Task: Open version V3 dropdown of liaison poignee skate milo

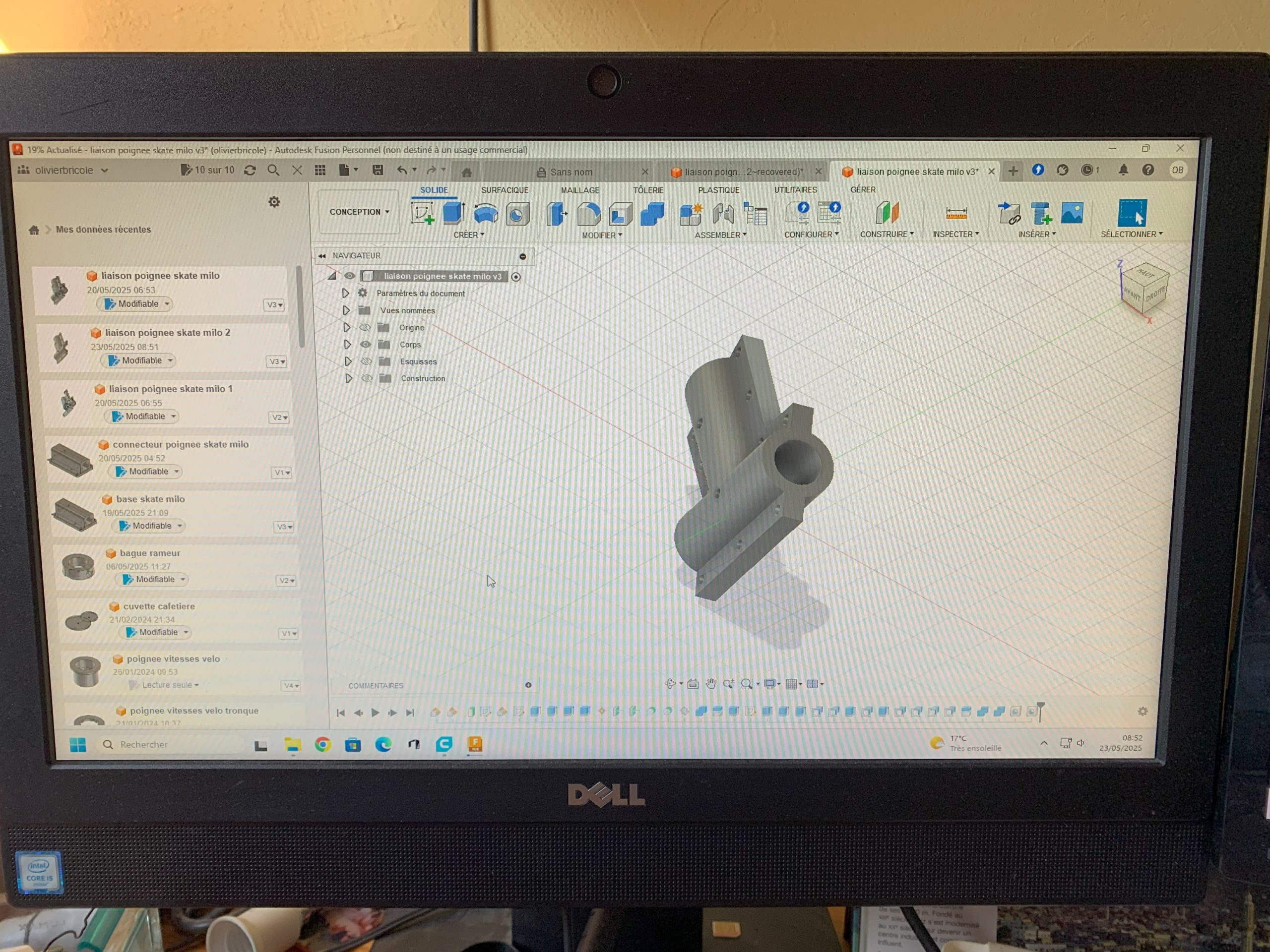Action: point(274,305)
